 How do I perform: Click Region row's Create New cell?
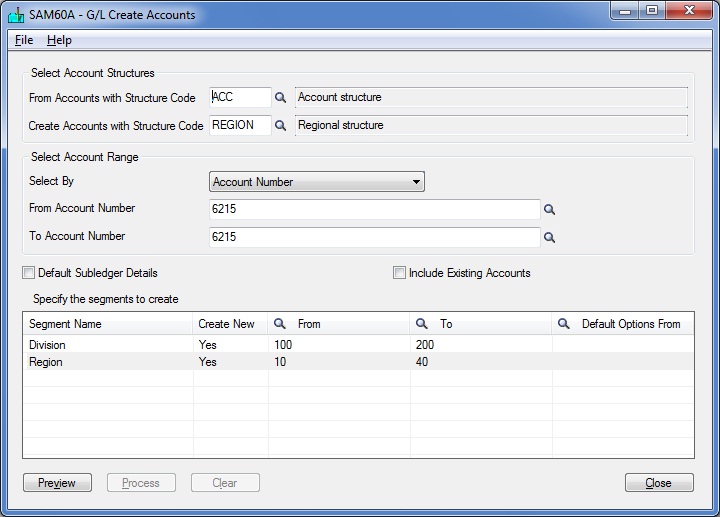point(231,362)
